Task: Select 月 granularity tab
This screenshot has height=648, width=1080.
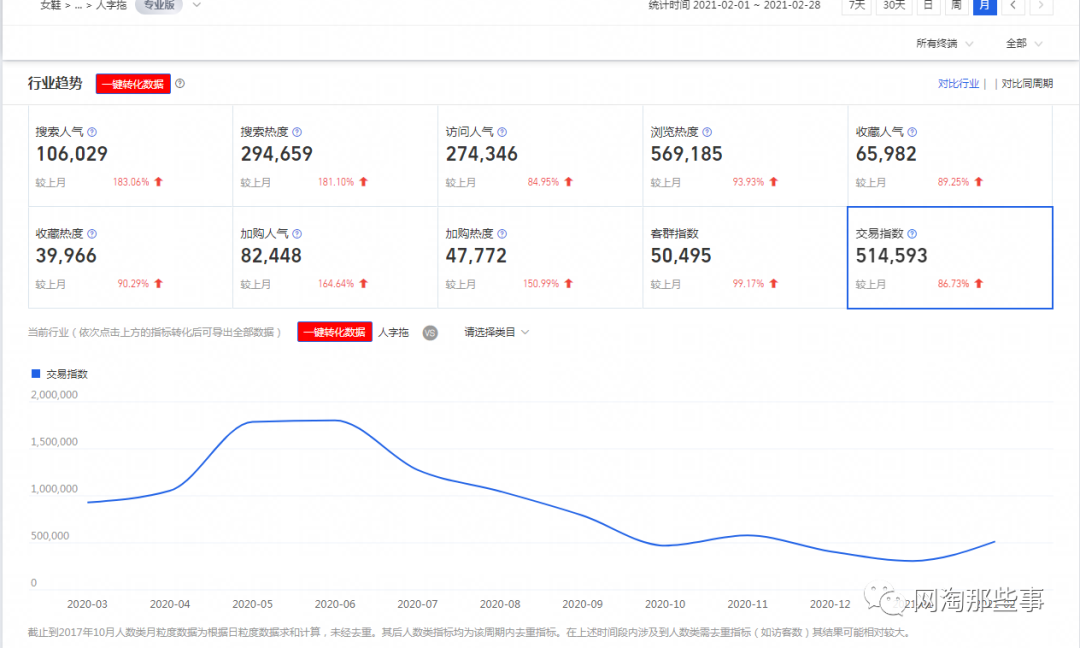Action: (984, 6)
